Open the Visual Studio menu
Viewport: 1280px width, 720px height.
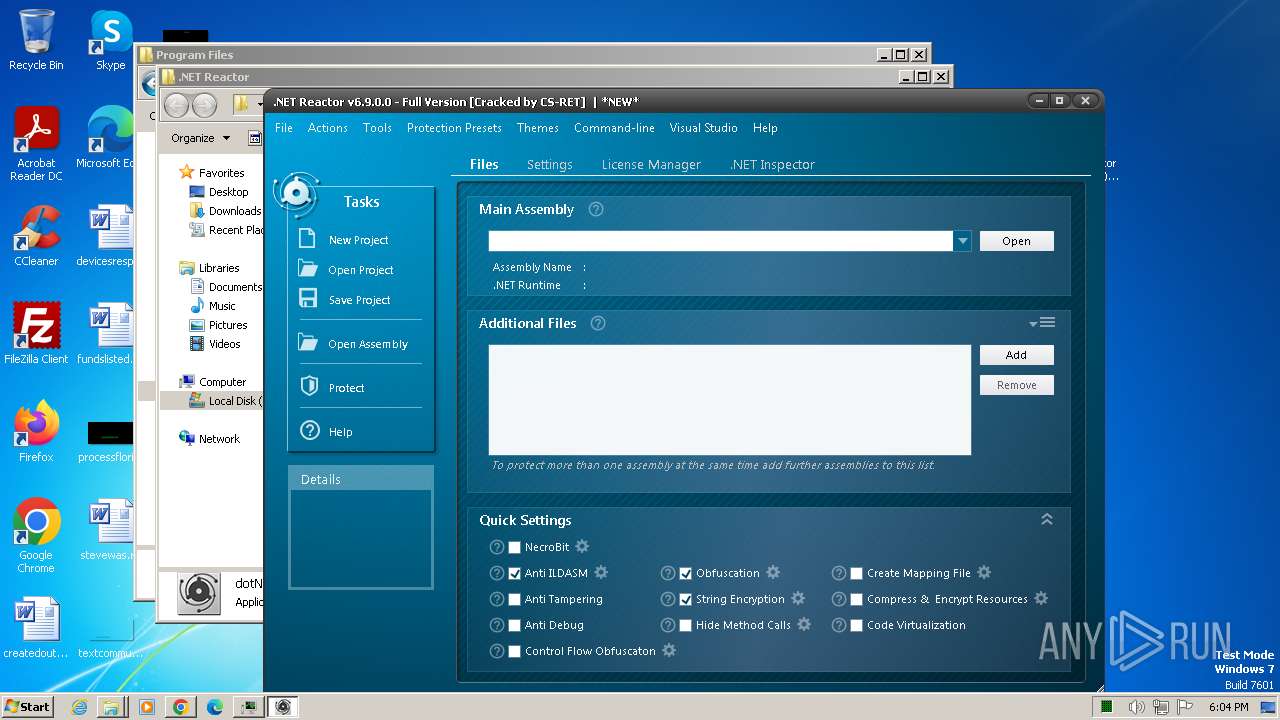click(x=703, y=128)
